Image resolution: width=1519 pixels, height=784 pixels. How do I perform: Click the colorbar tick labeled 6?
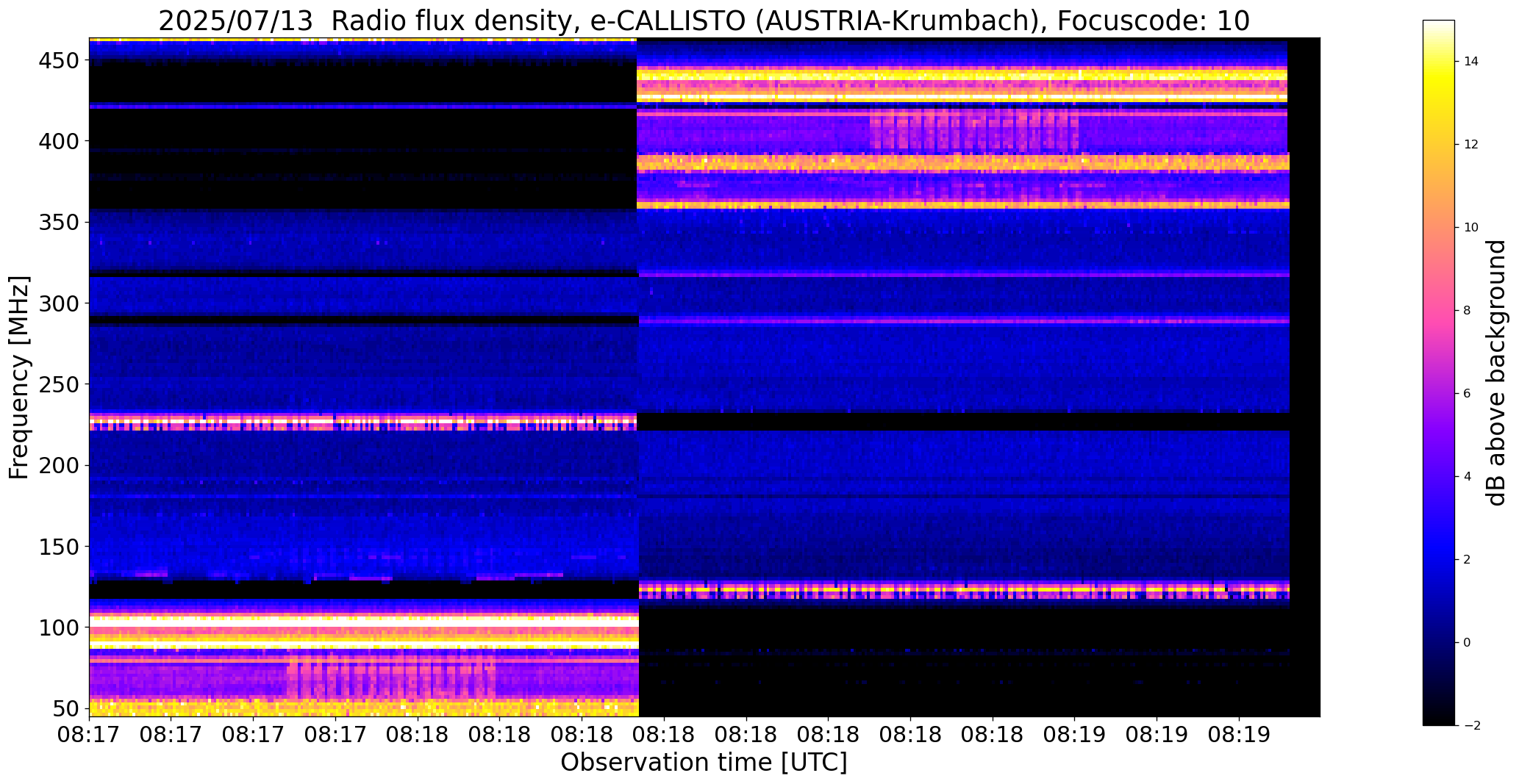coord(1468,394)
